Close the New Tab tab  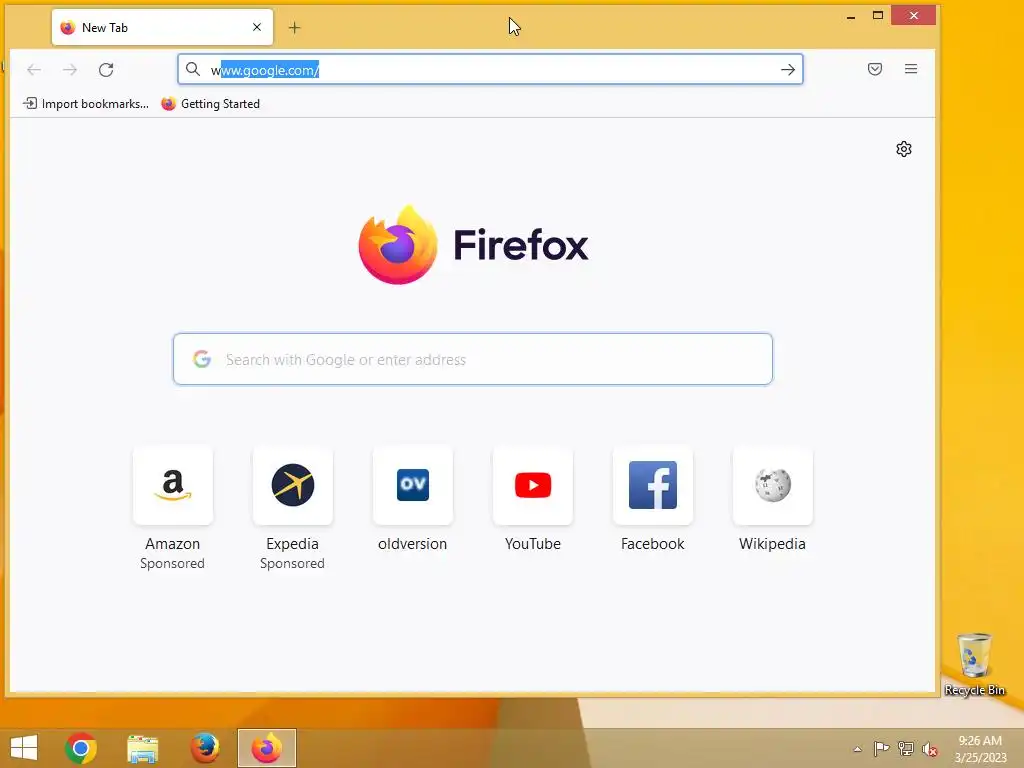(257, 27)
